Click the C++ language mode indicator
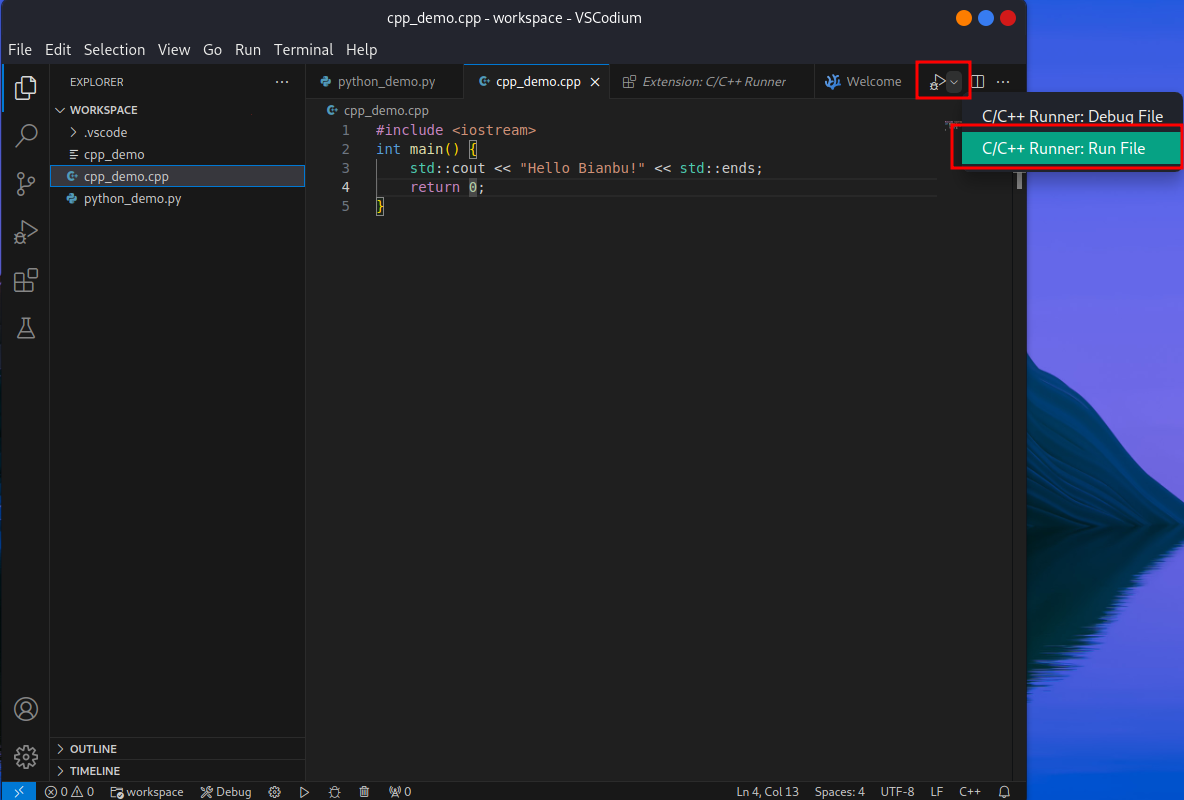Image resolution: width=1184 pixels, height=800 pixels. coord(970,792)
